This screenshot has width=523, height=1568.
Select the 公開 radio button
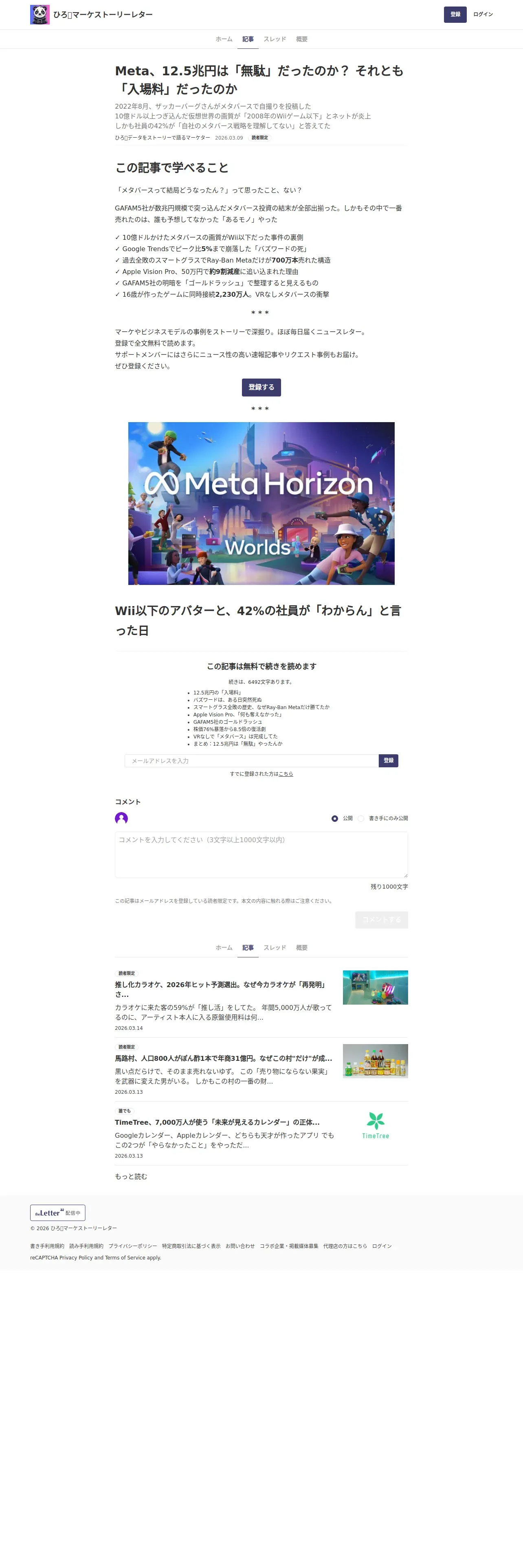335,819
